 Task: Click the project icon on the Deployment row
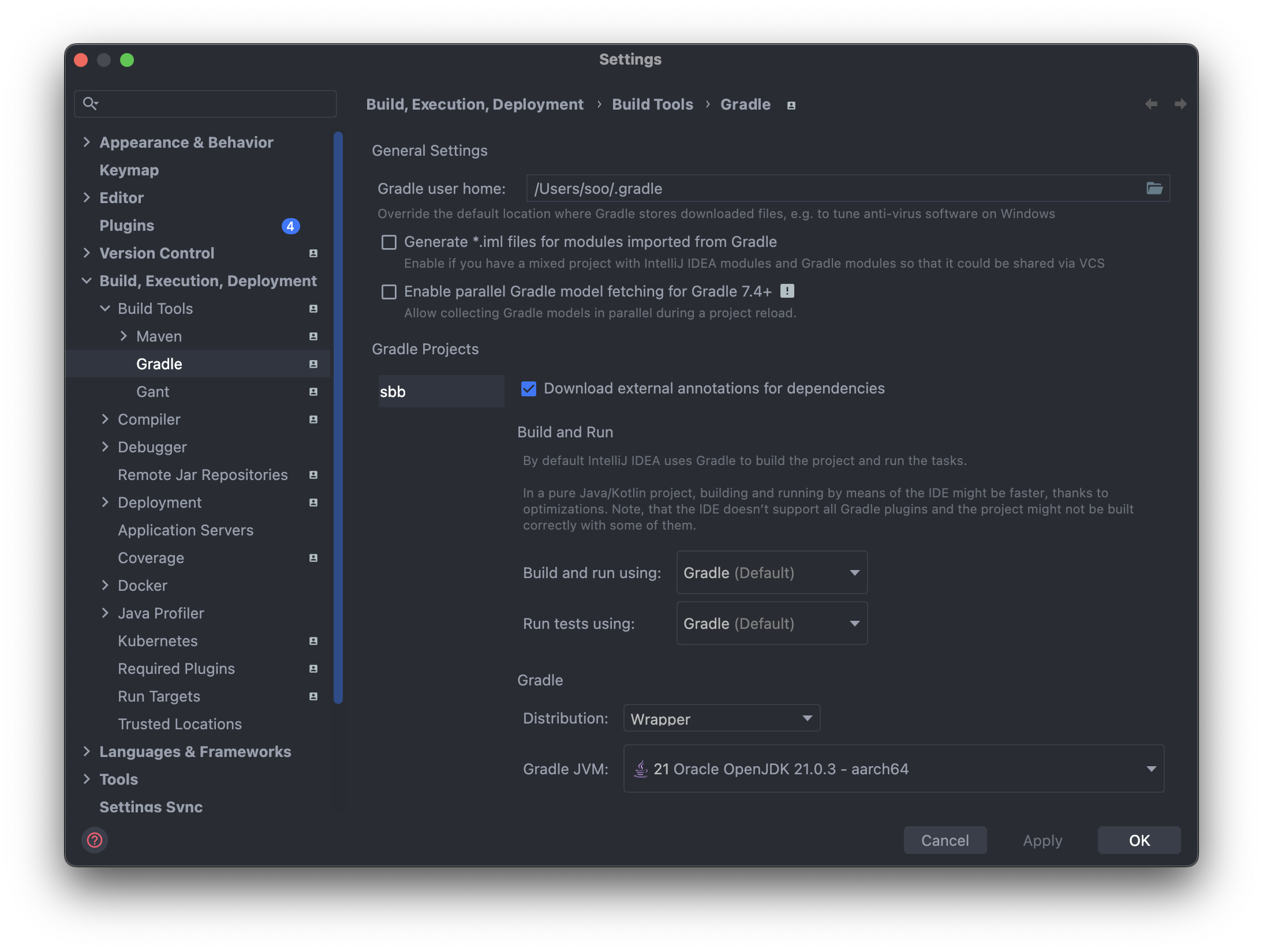point(313,503)
